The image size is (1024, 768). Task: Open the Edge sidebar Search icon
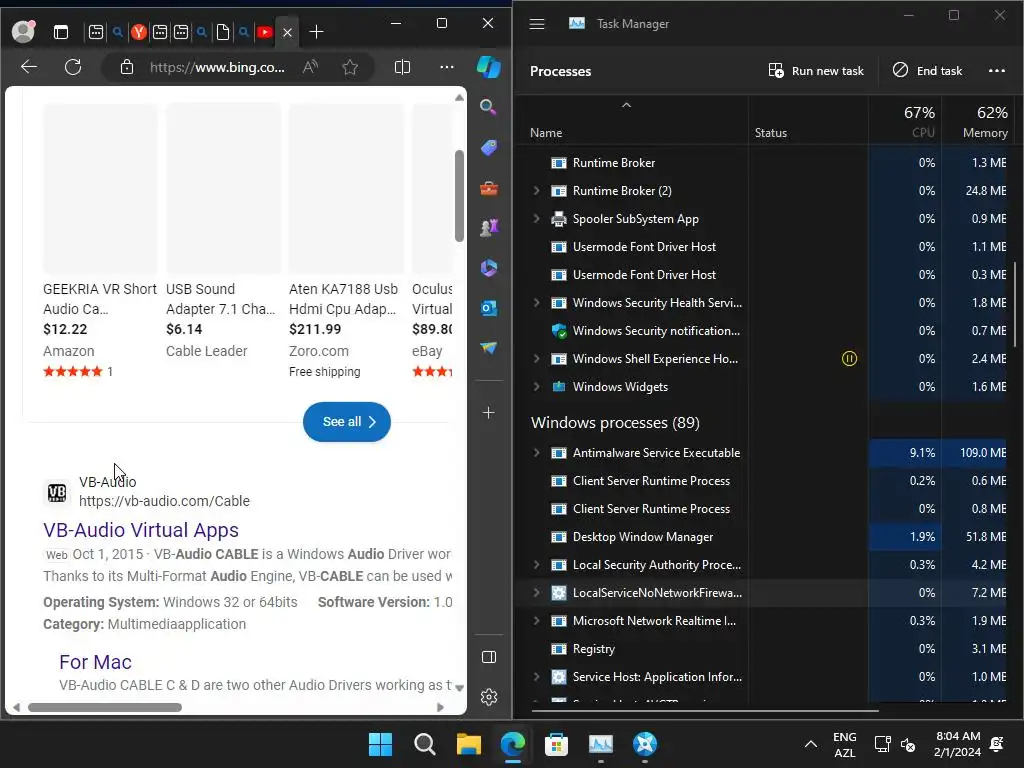coord(488,106)
